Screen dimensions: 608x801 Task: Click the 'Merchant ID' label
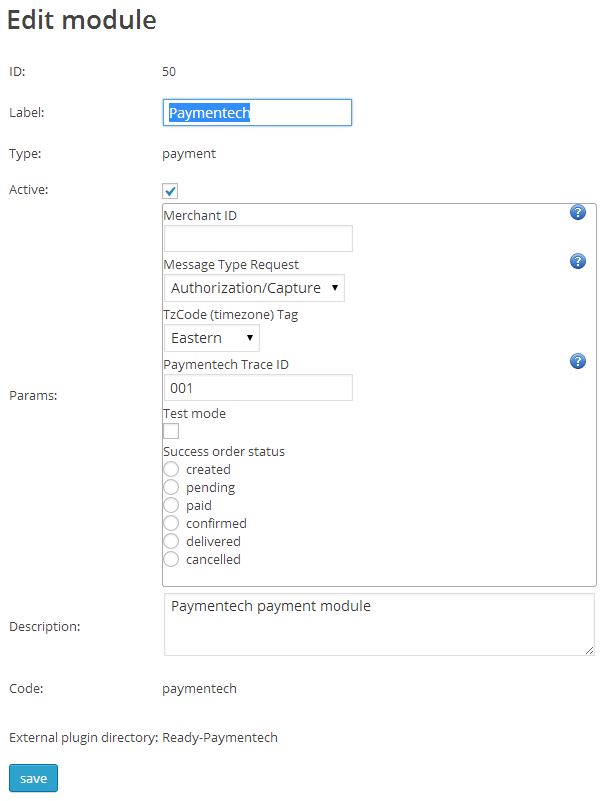click(x=200, y=216)
